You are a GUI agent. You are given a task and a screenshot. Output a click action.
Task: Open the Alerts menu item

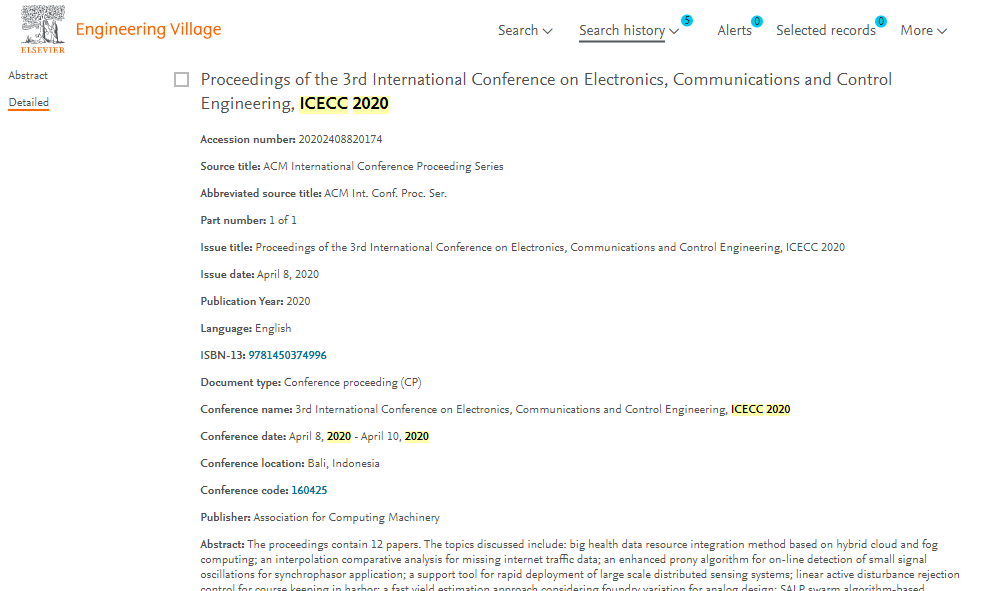click(x=734, y=30)
